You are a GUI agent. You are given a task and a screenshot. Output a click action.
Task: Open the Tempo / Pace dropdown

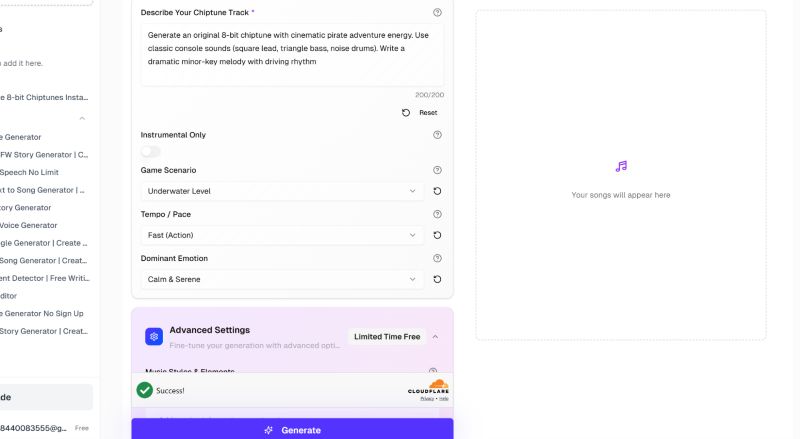coord(282,235)
